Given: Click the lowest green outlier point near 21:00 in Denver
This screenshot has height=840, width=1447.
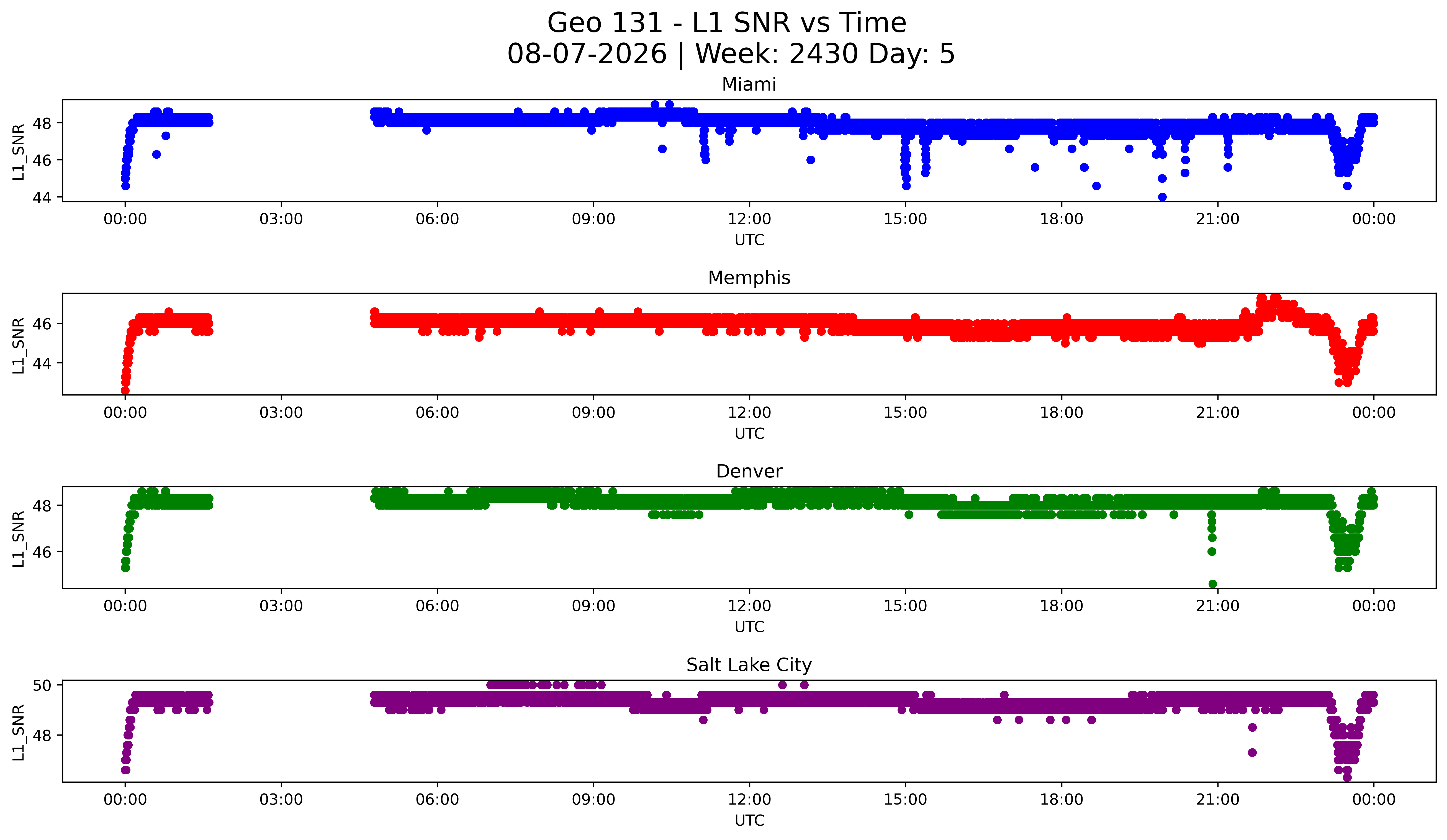Looking at the screenshot, I should (x=1213, y=584).
